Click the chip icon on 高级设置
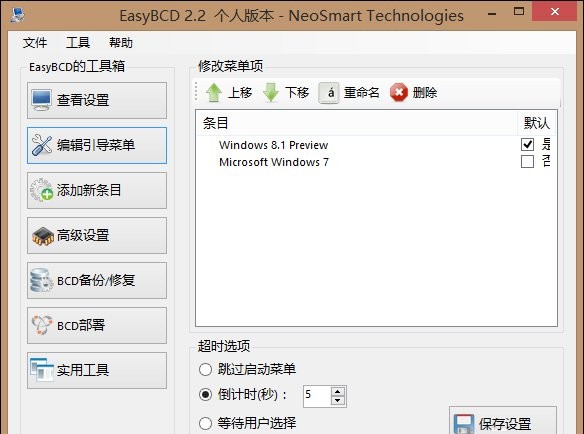Image resolution: width=584 pixels, height=434 pixels. coord(42,236)
